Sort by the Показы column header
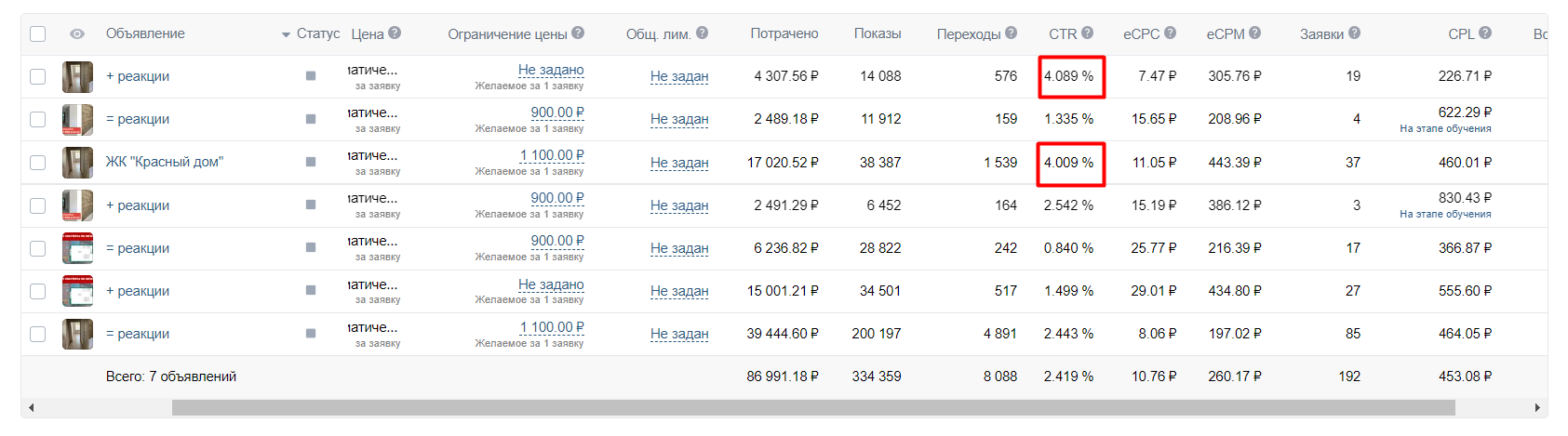 878,33
